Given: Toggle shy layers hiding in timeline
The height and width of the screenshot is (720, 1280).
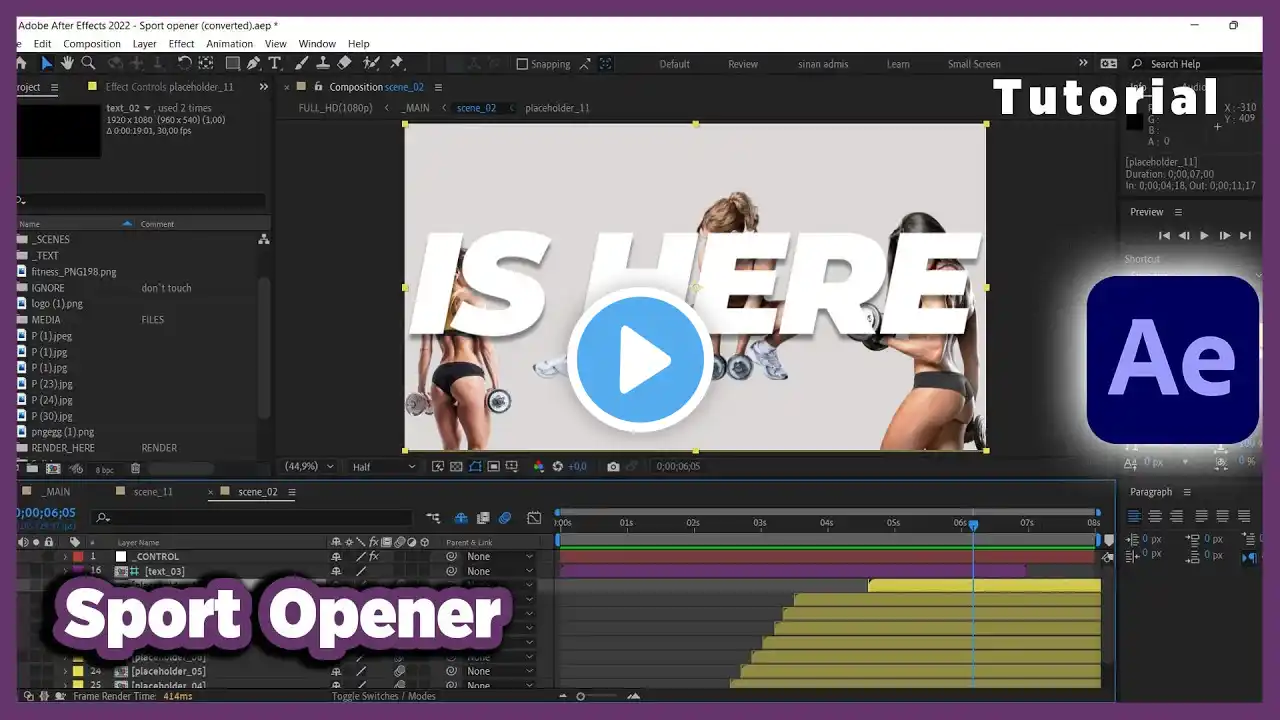Looking at the screenshot, I should [461, 518].
